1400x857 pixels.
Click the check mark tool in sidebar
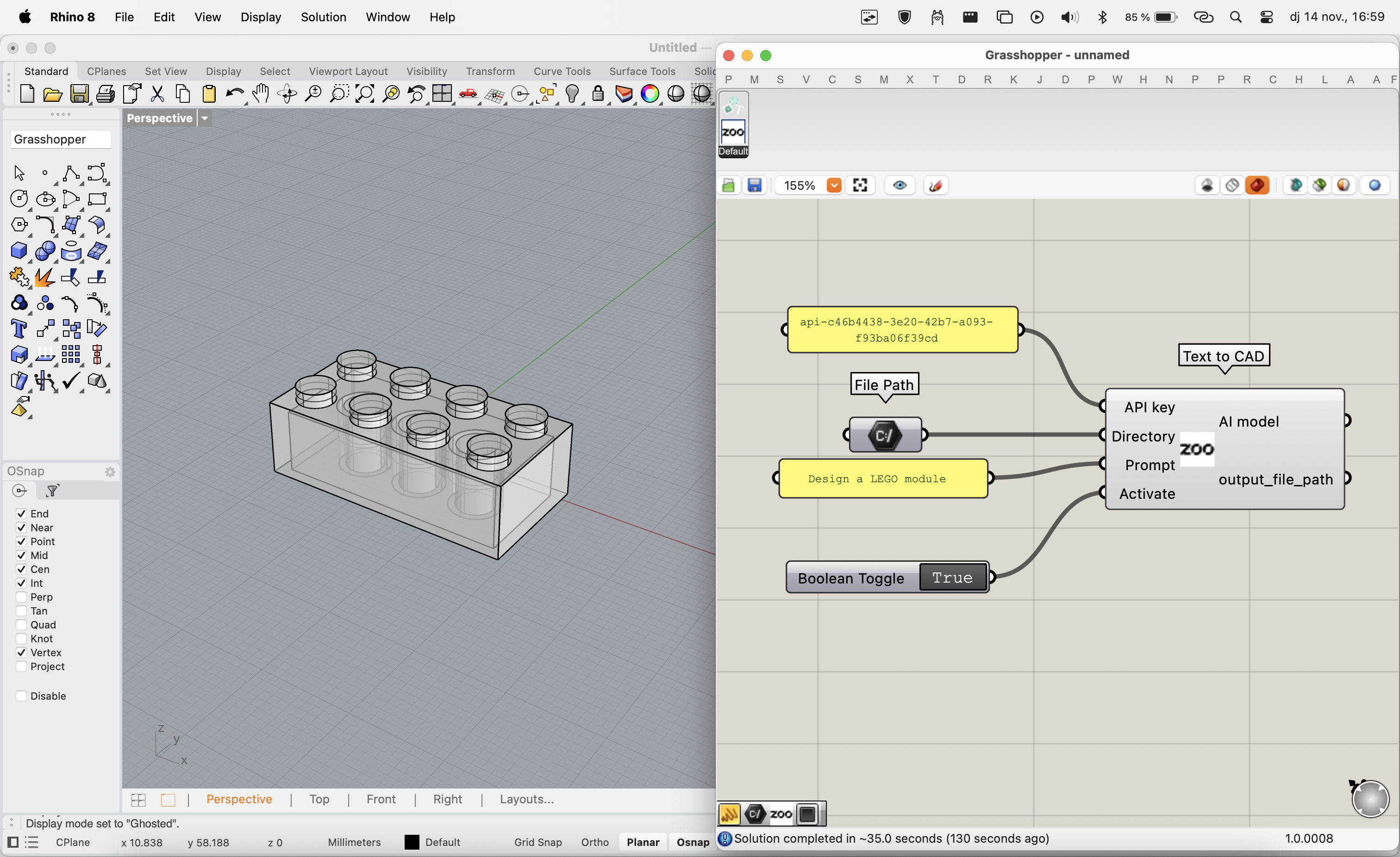coord(71,381)
